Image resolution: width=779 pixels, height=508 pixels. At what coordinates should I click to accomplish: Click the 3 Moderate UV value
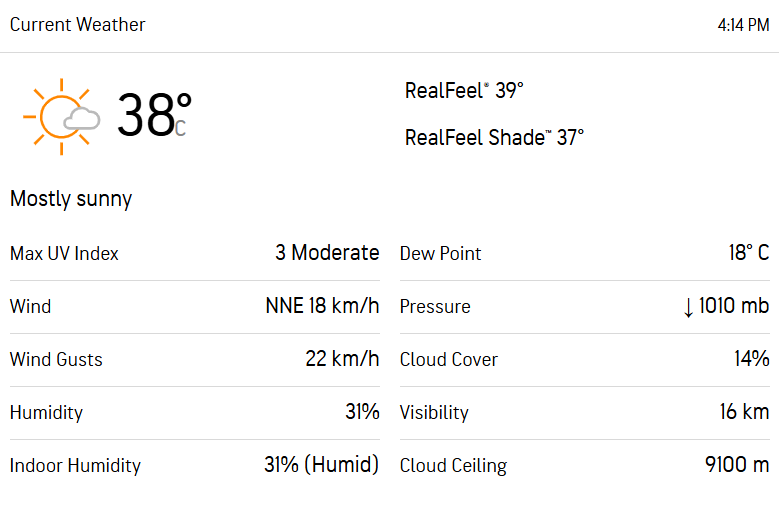(x=327, y=253)
